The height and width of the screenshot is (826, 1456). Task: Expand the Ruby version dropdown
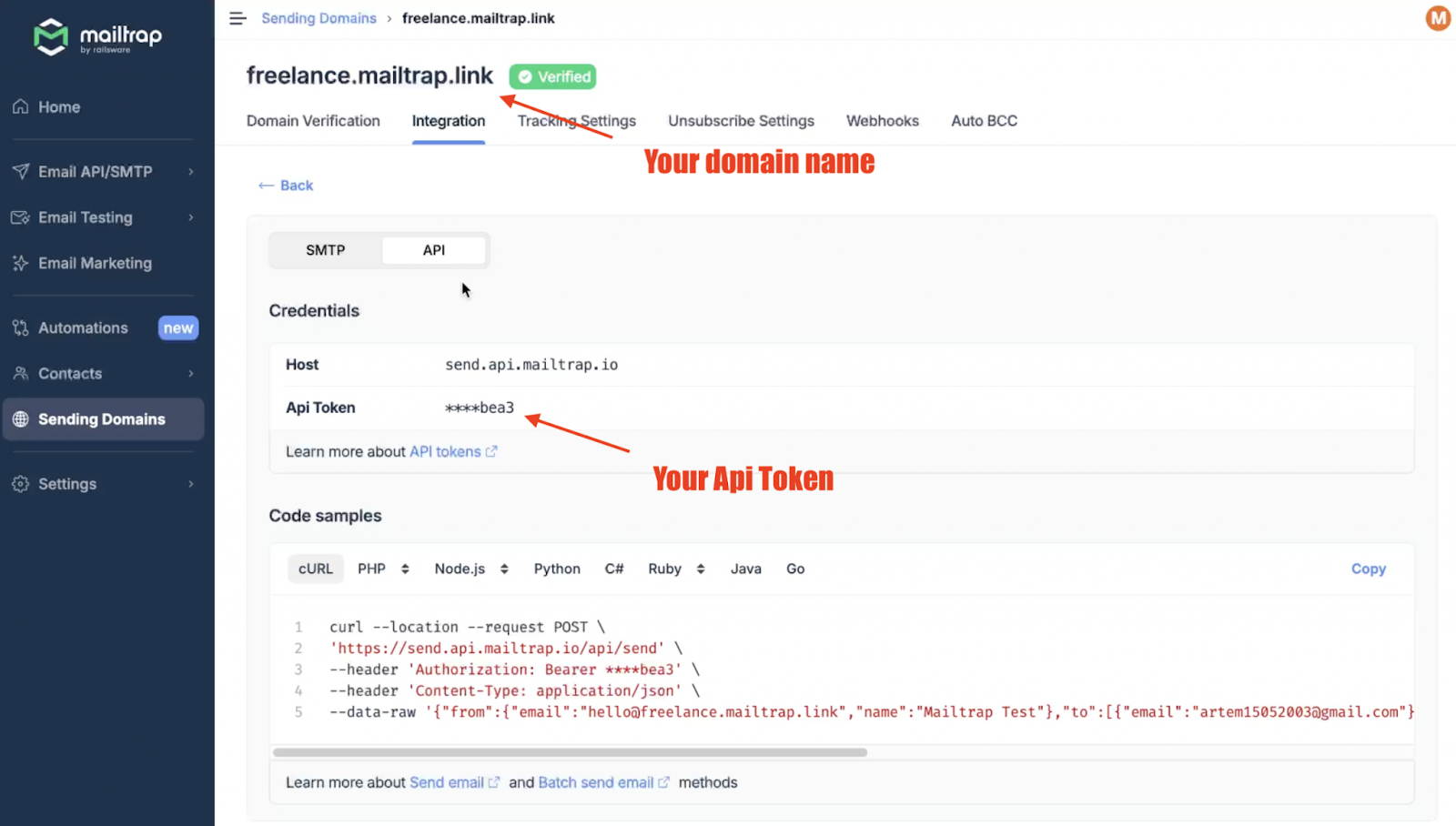click(699, 568)
